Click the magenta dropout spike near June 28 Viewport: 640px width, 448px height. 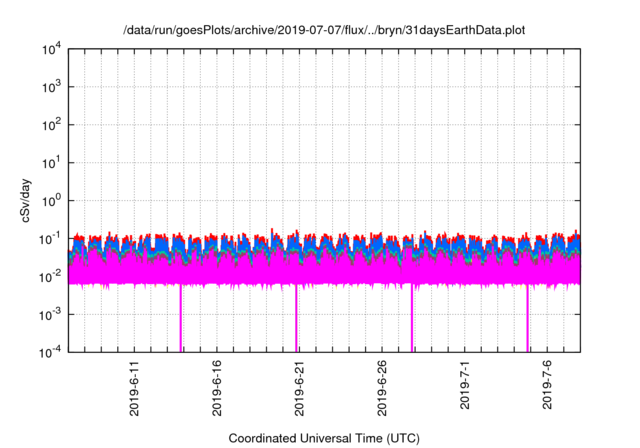point(412,318)
